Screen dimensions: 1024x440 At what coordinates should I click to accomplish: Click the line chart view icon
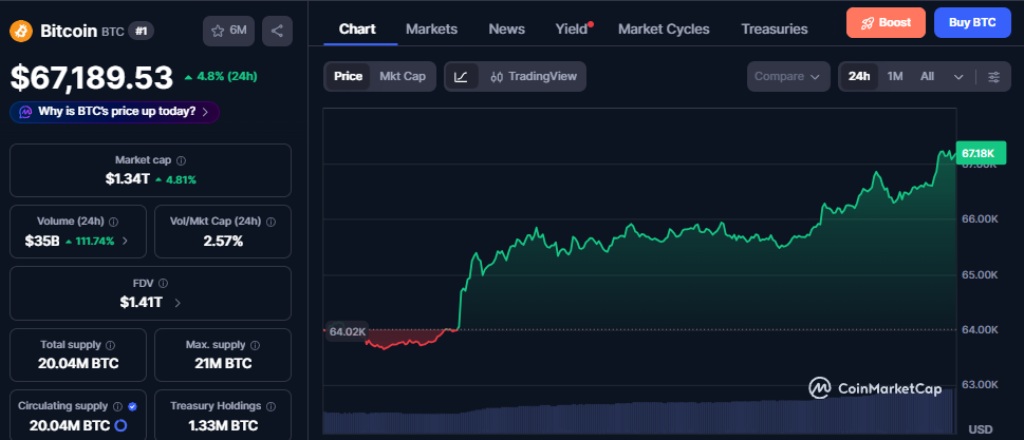(x=461, y=76)
